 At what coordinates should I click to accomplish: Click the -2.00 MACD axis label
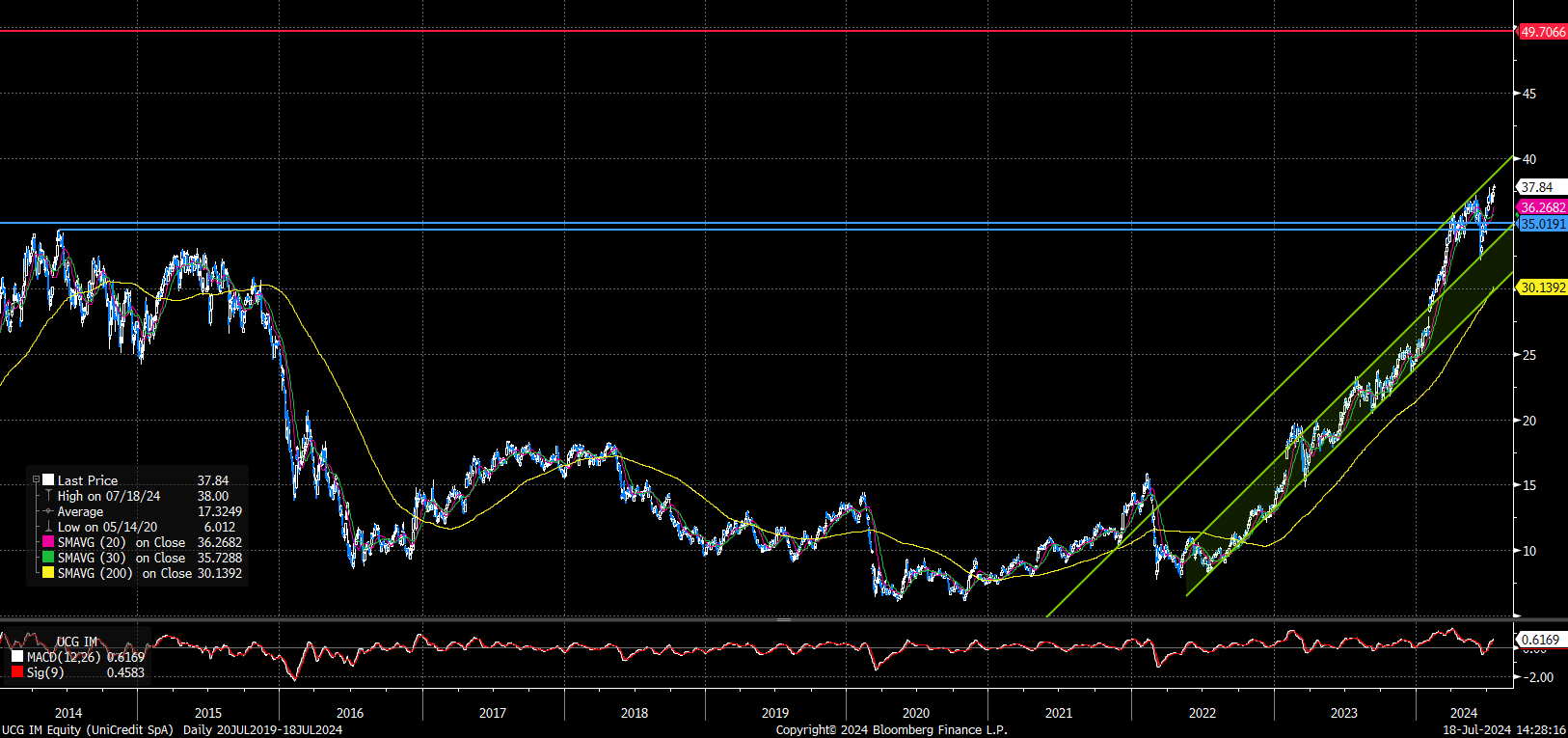1538,677
